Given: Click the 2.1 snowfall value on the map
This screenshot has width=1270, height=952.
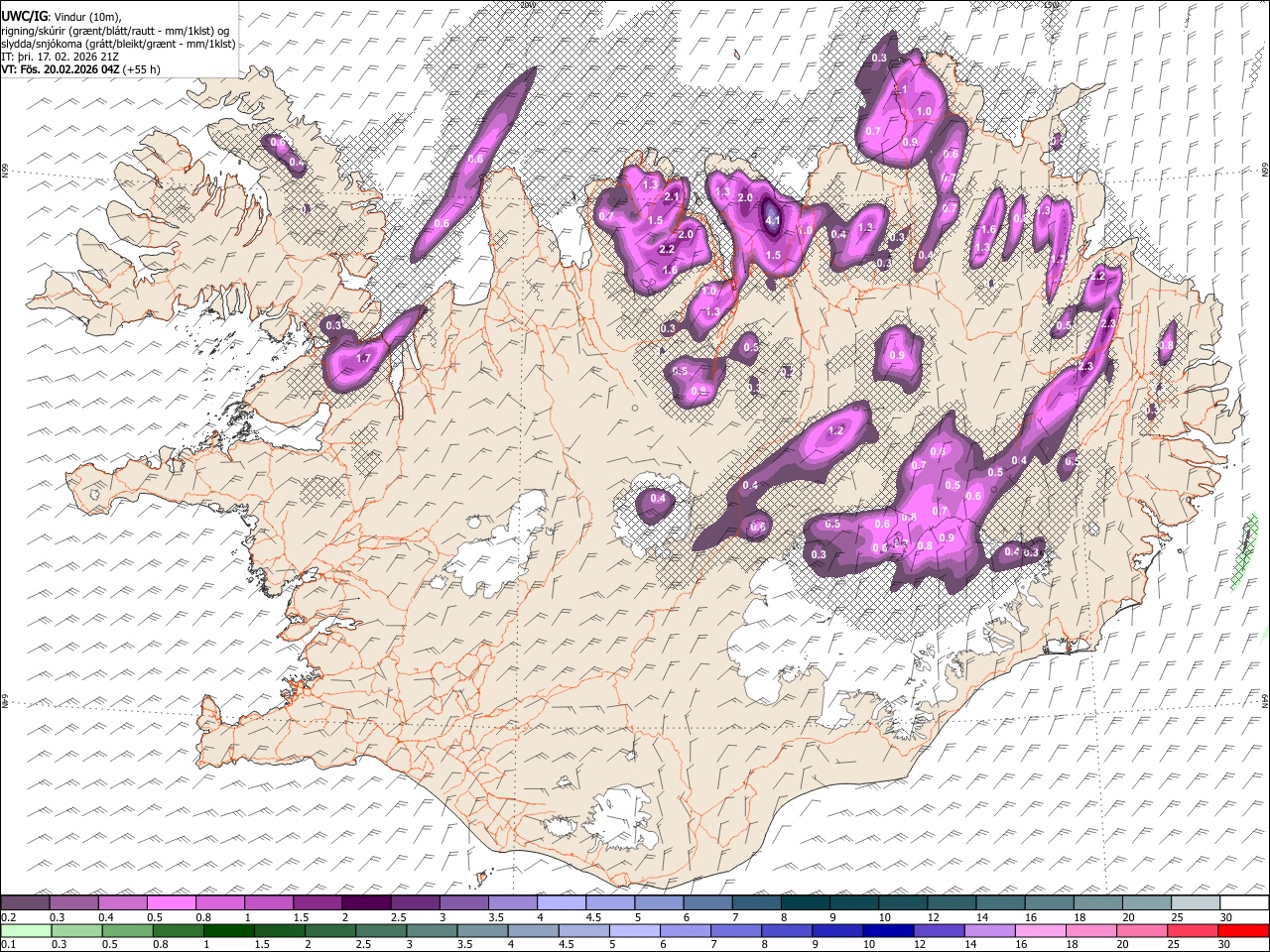Looking at the screenshot, I should tap(672, 197).
